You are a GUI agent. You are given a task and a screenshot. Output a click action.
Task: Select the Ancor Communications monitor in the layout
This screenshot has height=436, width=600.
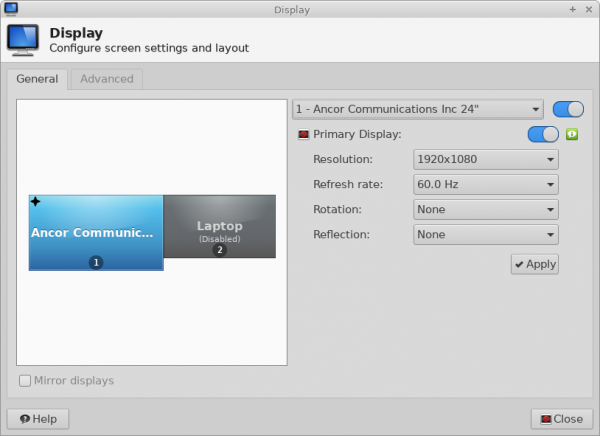coord(96,233)
